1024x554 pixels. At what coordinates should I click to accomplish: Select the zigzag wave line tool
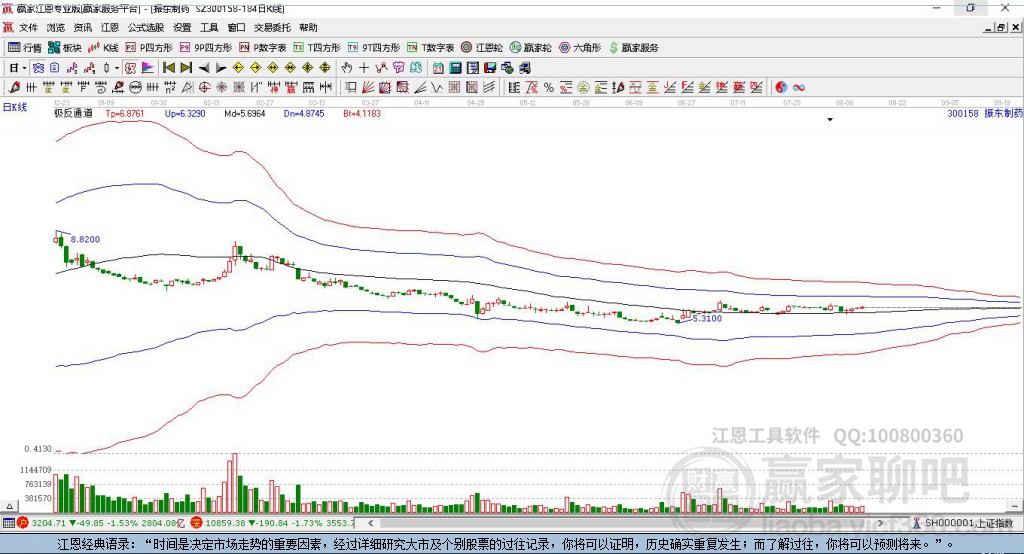click(436, 87)
